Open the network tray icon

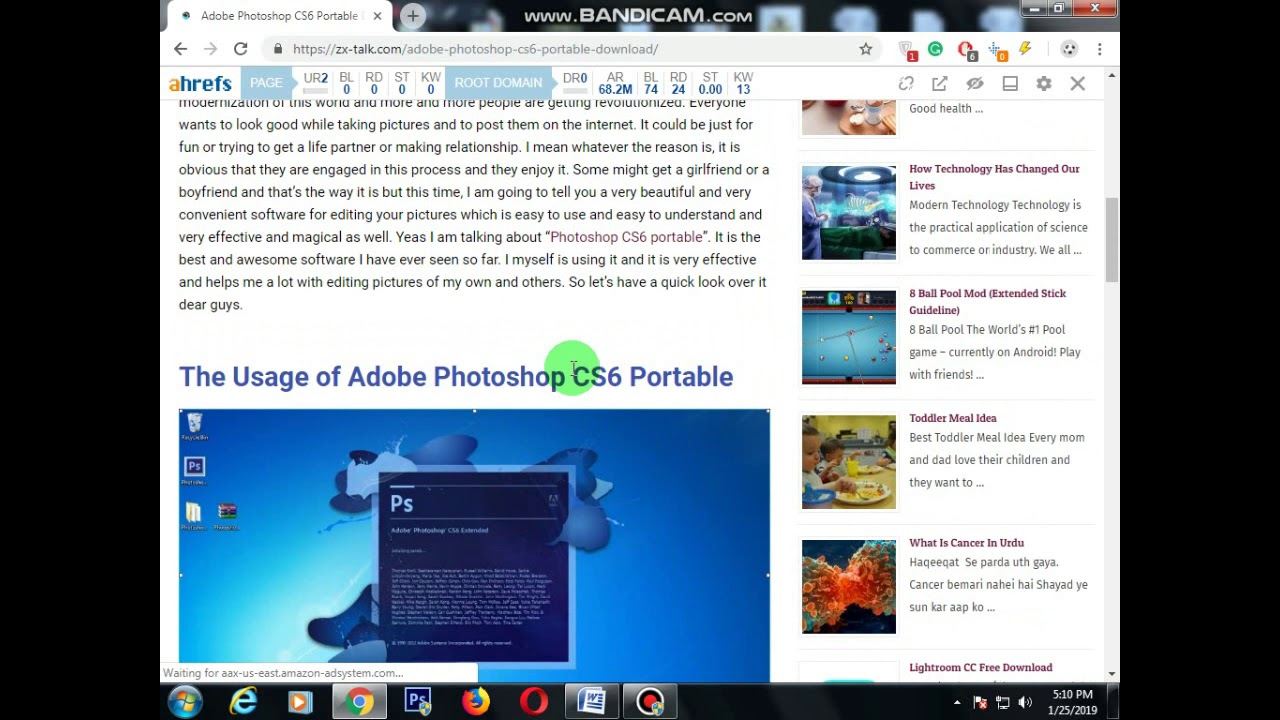click(x=1003, y=702)
